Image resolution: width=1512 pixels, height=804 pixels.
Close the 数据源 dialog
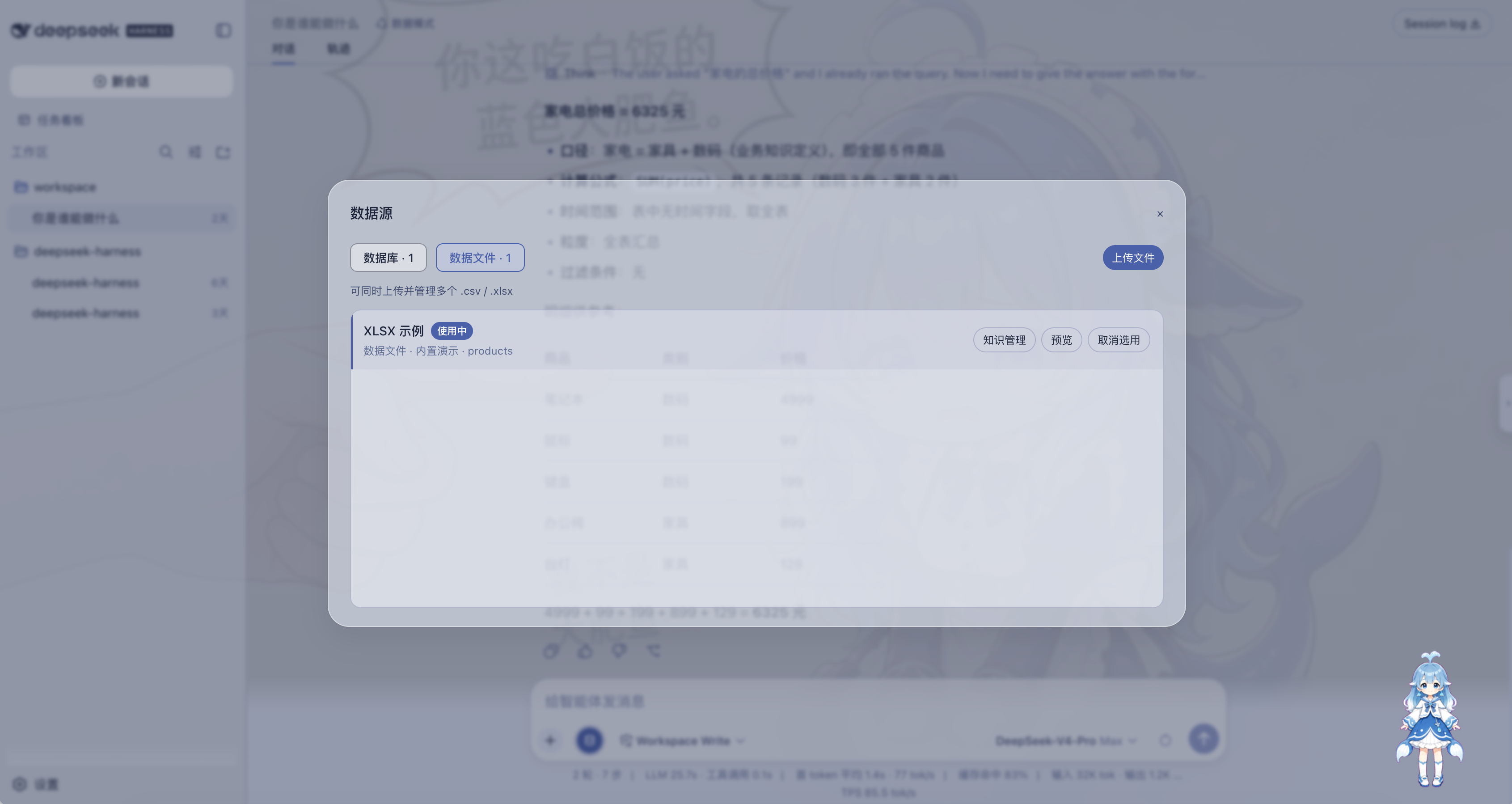click(1160, 214)
